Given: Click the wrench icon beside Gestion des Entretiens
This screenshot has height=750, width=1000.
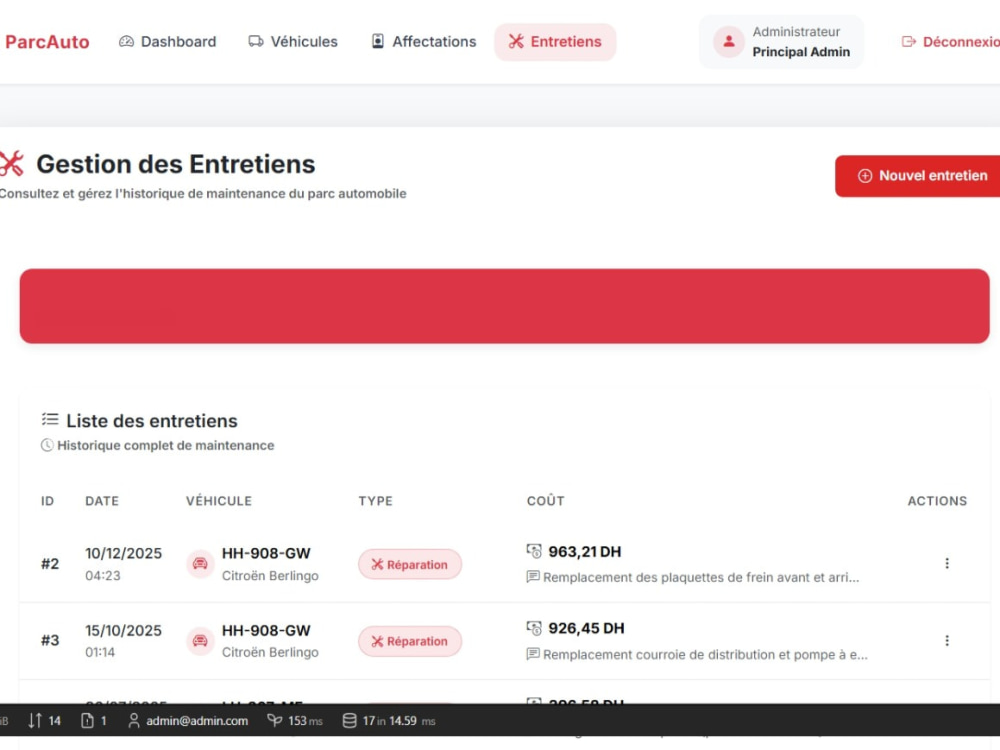Looking at the screenshot, I should coord(11,163).
